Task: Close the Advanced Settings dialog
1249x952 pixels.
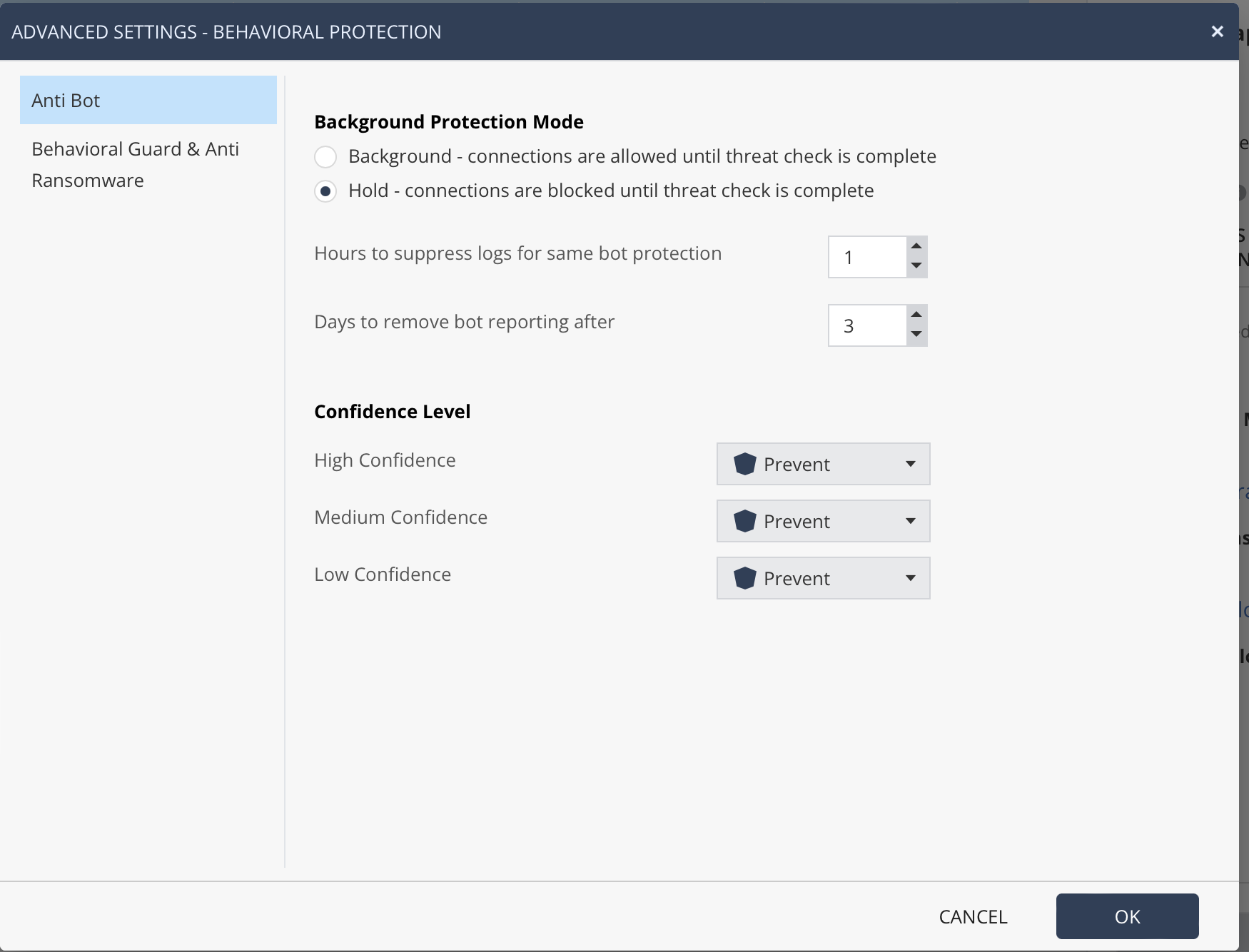Action: tap(1217, 31)
